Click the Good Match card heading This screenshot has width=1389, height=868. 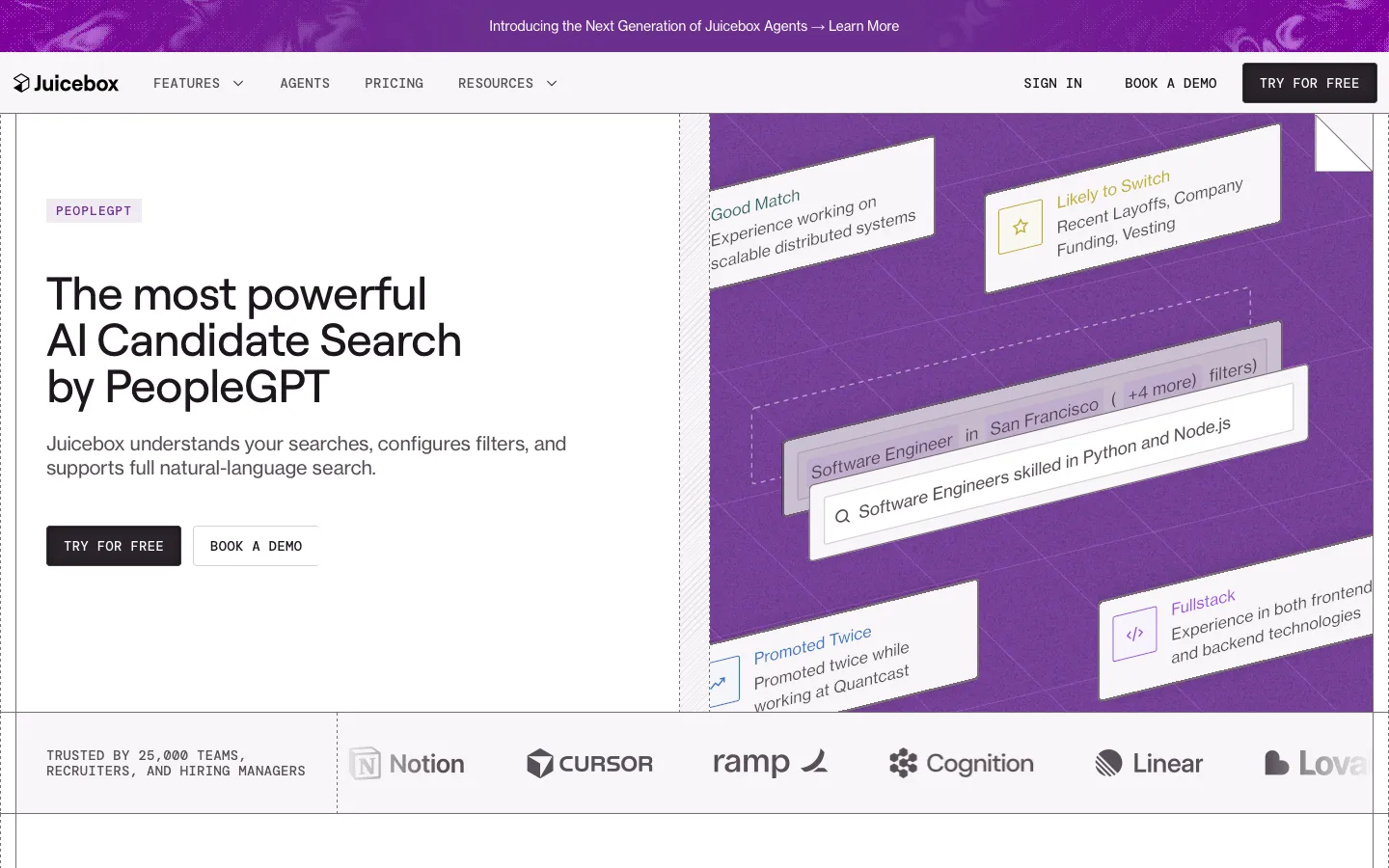(755, 205)
